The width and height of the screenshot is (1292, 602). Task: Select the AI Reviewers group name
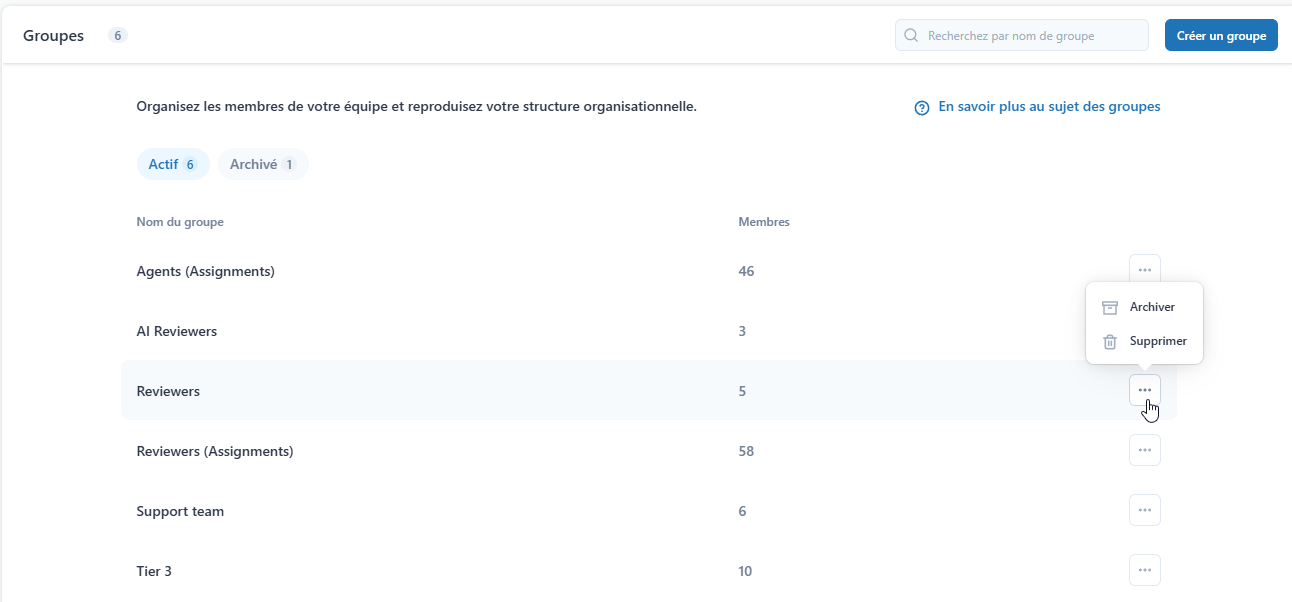pyautogui.click(x=177, y=331)
